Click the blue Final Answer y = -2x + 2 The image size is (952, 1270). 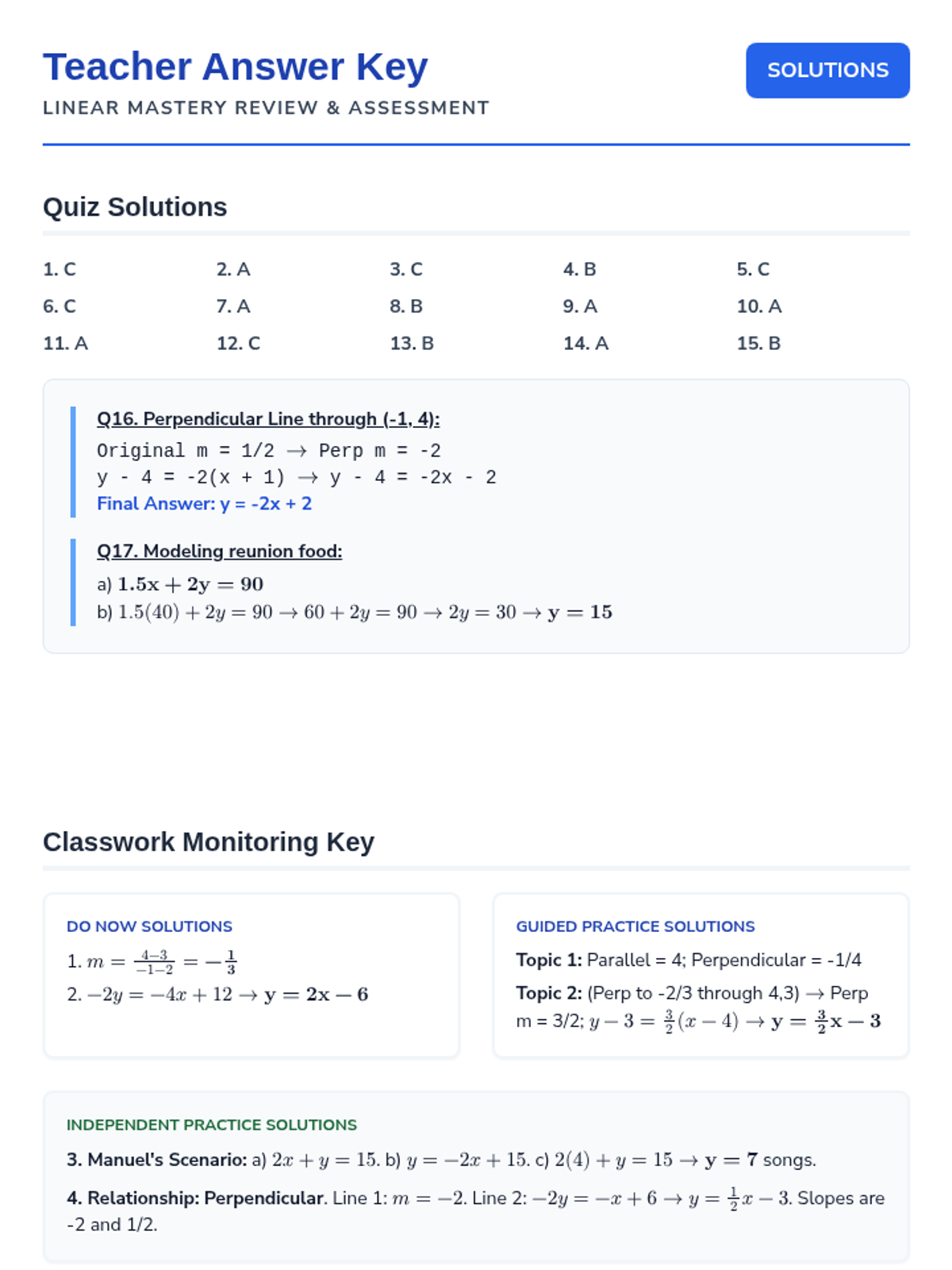coord(204,504)
